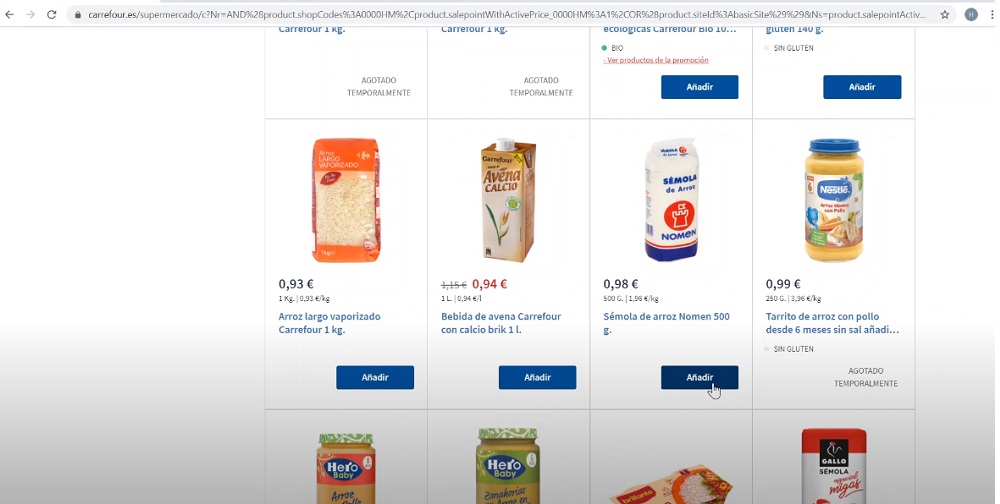Click the padlock site info icon
This screenshot has width=1000, height=504.
(77, 15)
